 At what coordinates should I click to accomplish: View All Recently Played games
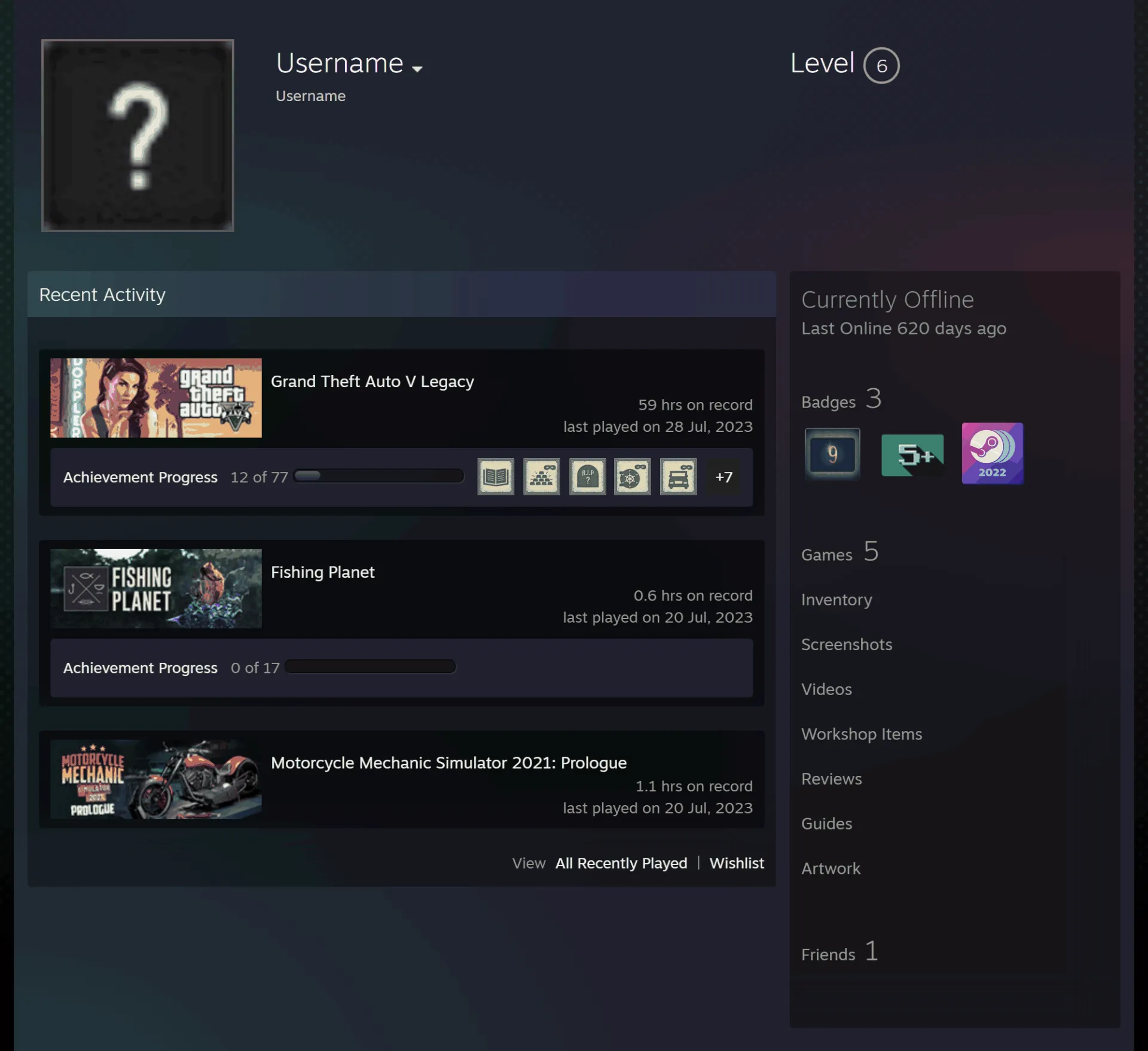pyautogui.click(x=621, y=863)
